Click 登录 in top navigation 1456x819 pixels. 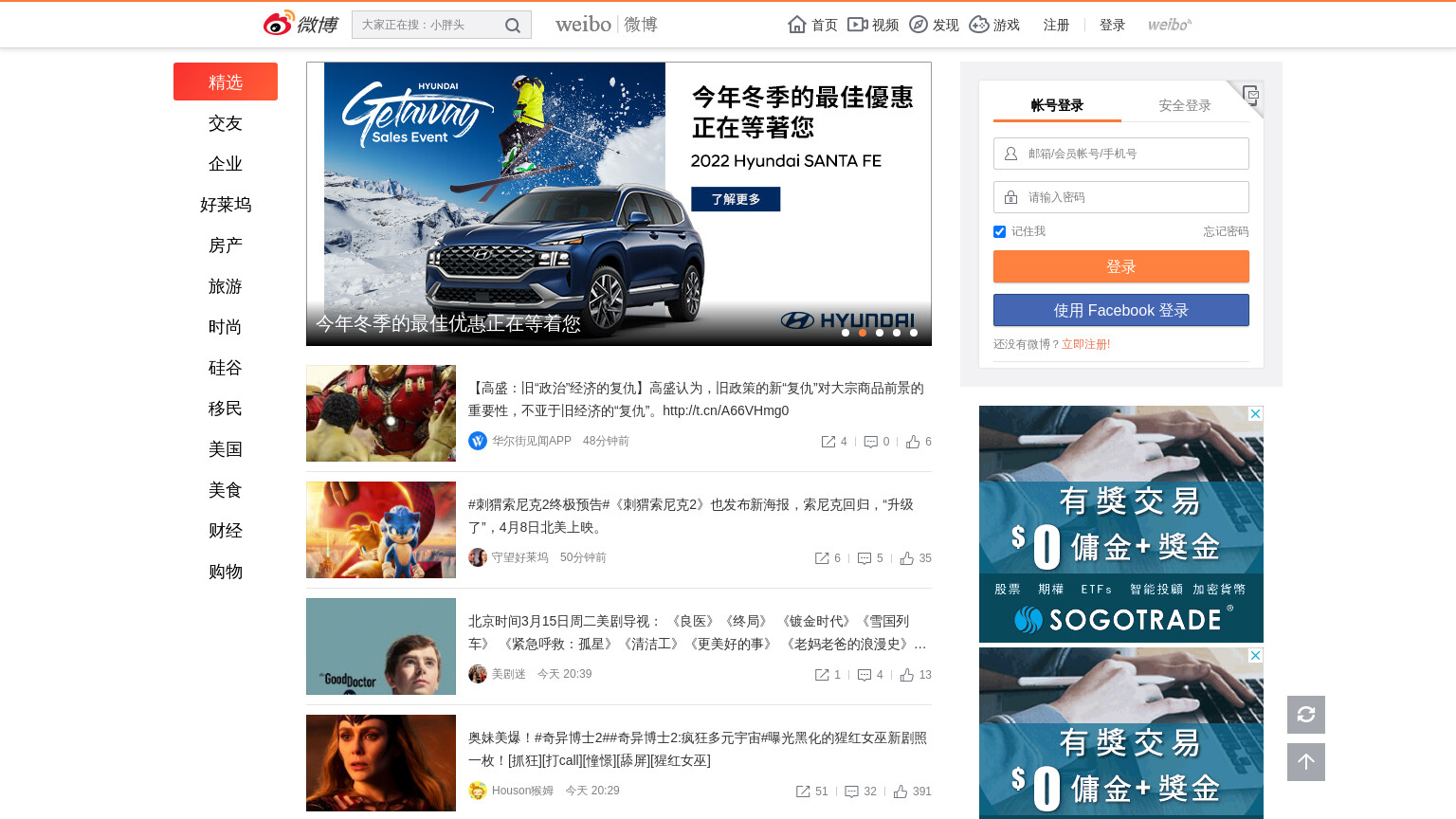[1112, 25]
